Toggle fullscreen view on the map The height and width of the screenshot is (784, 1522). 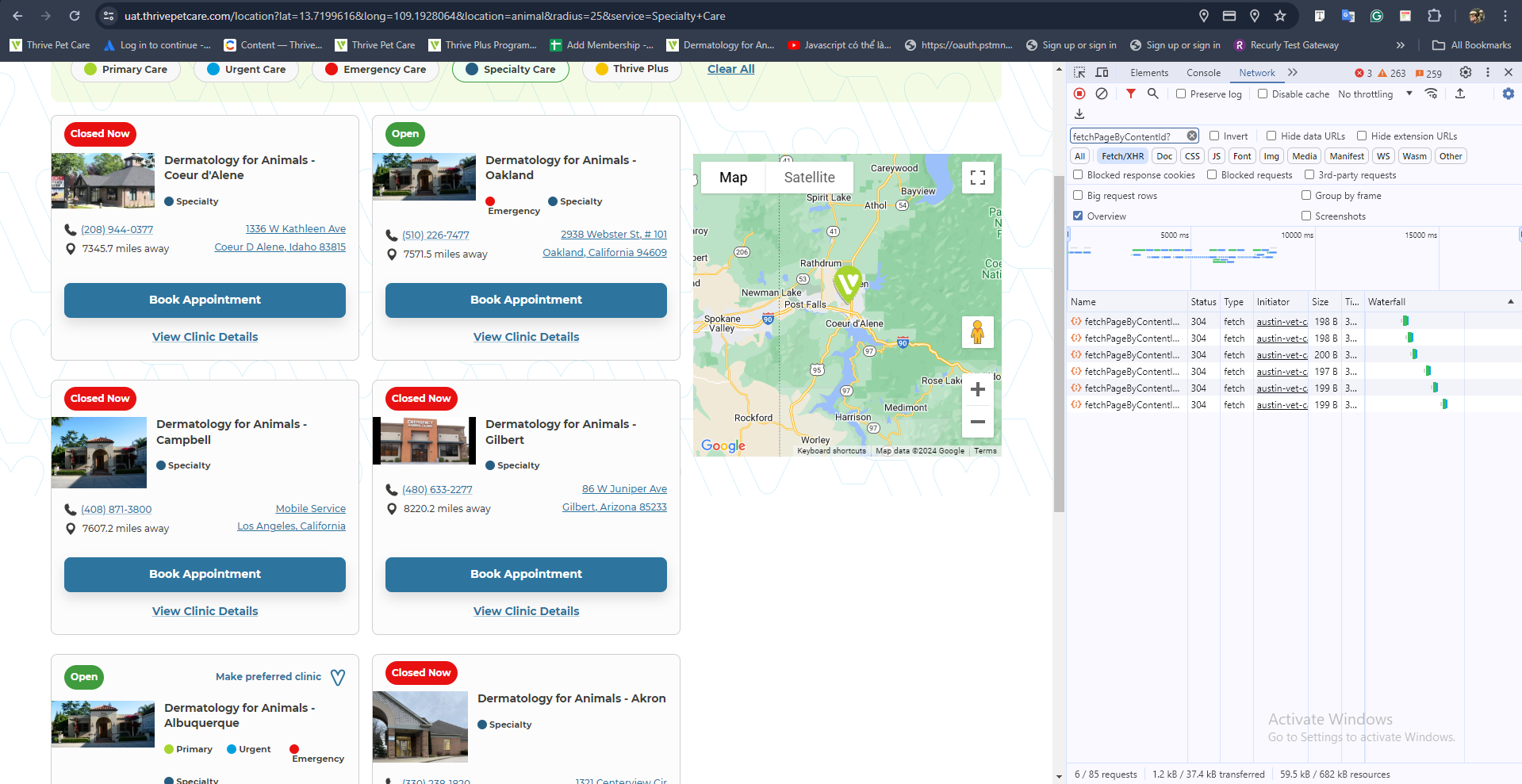click(x=978, y=178)
